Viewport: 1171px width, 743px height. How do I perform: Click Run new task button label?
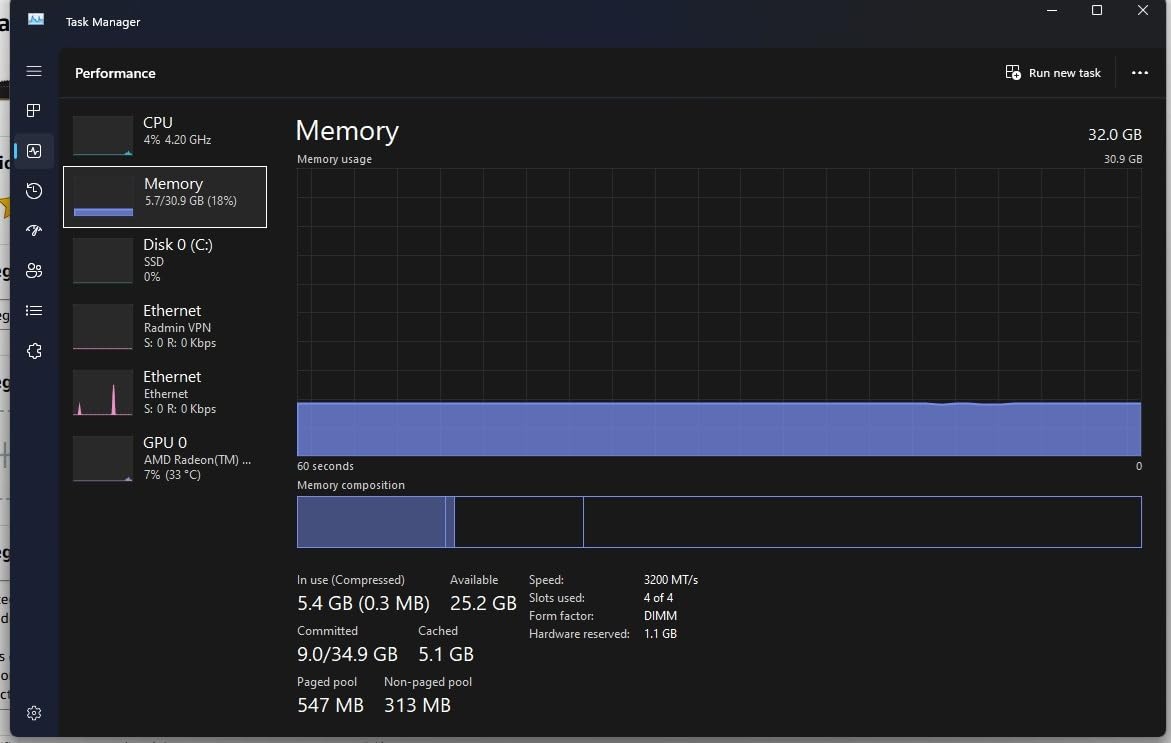coord(1064,72)
